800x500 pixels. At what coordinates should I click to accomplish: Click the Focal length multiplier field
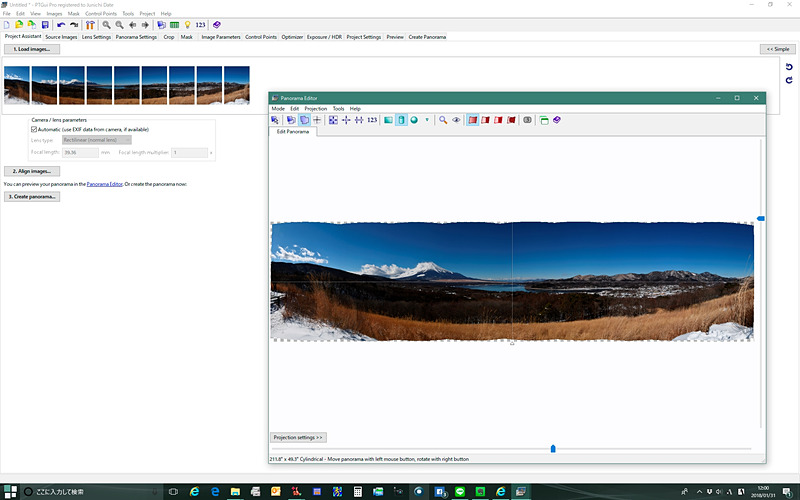point(189,153)
